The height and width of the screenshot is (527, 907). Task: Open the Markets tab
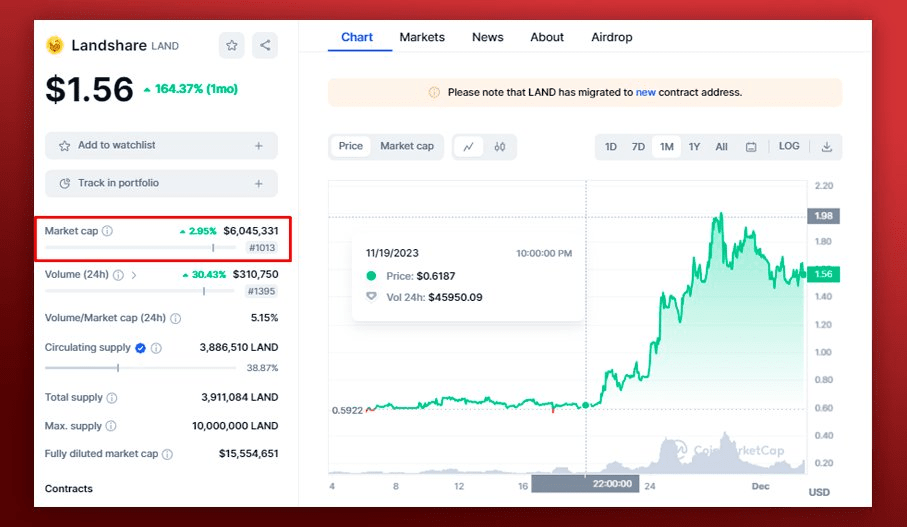tap(422, 37)
